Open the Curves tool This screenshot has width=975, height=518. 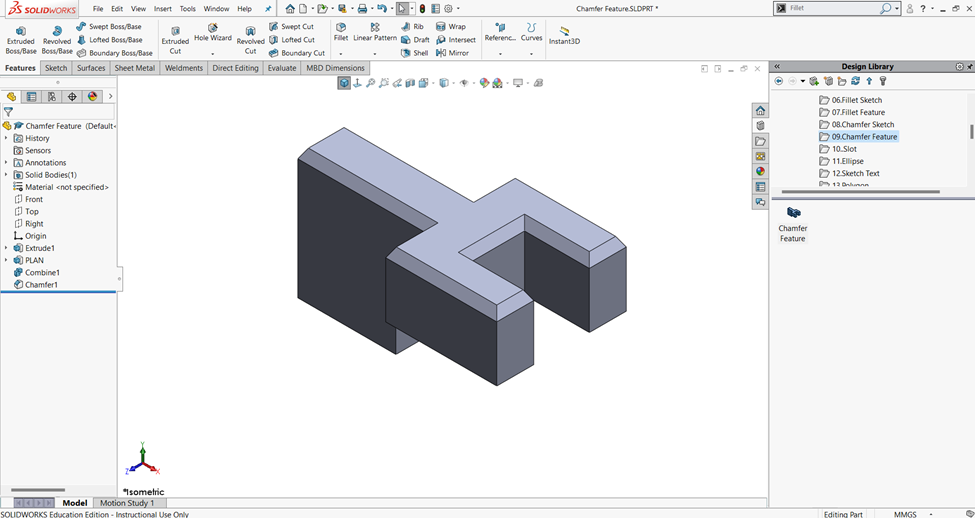532,33
